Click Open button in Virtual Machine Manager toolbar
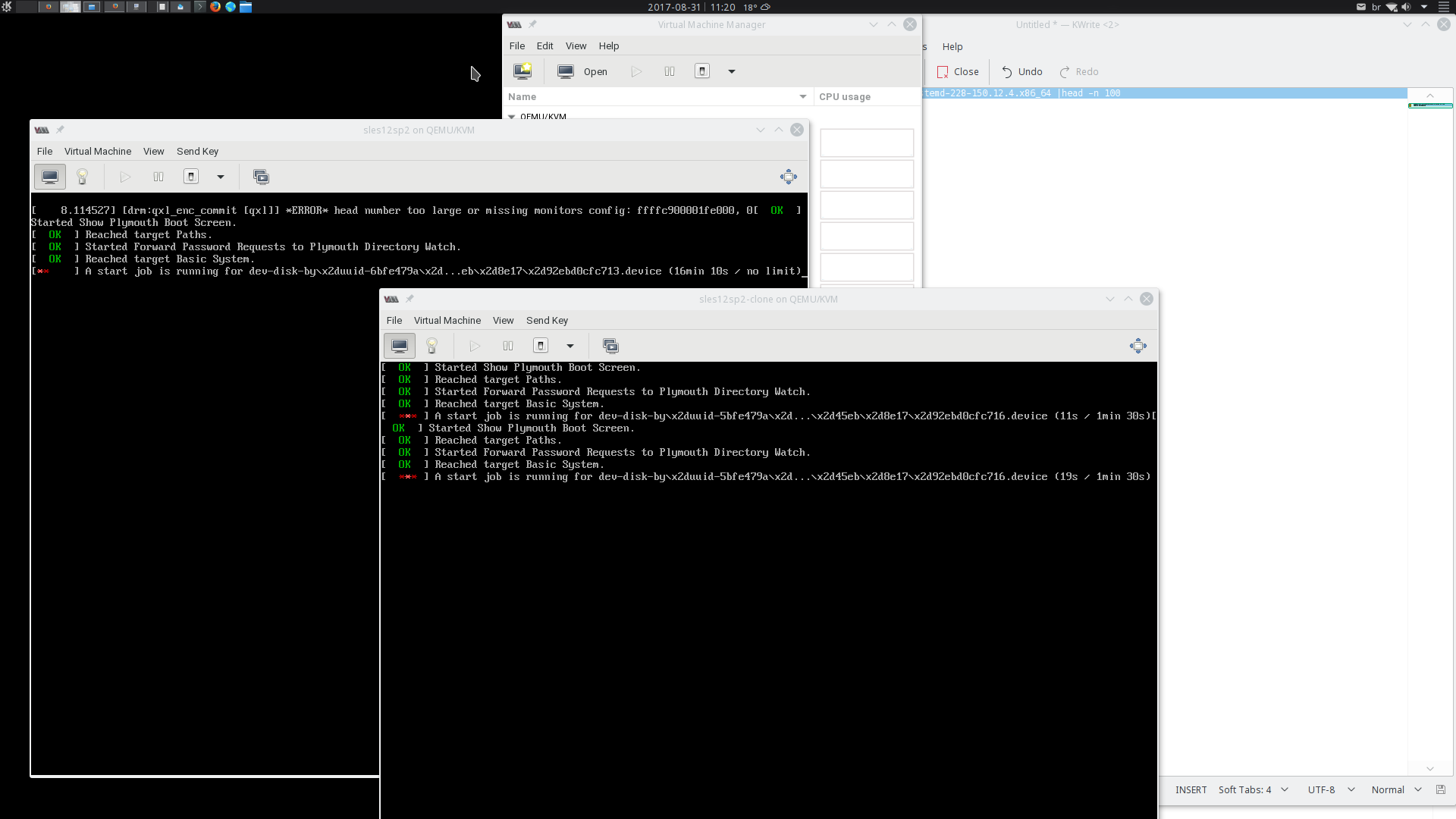 click(582, 71)
